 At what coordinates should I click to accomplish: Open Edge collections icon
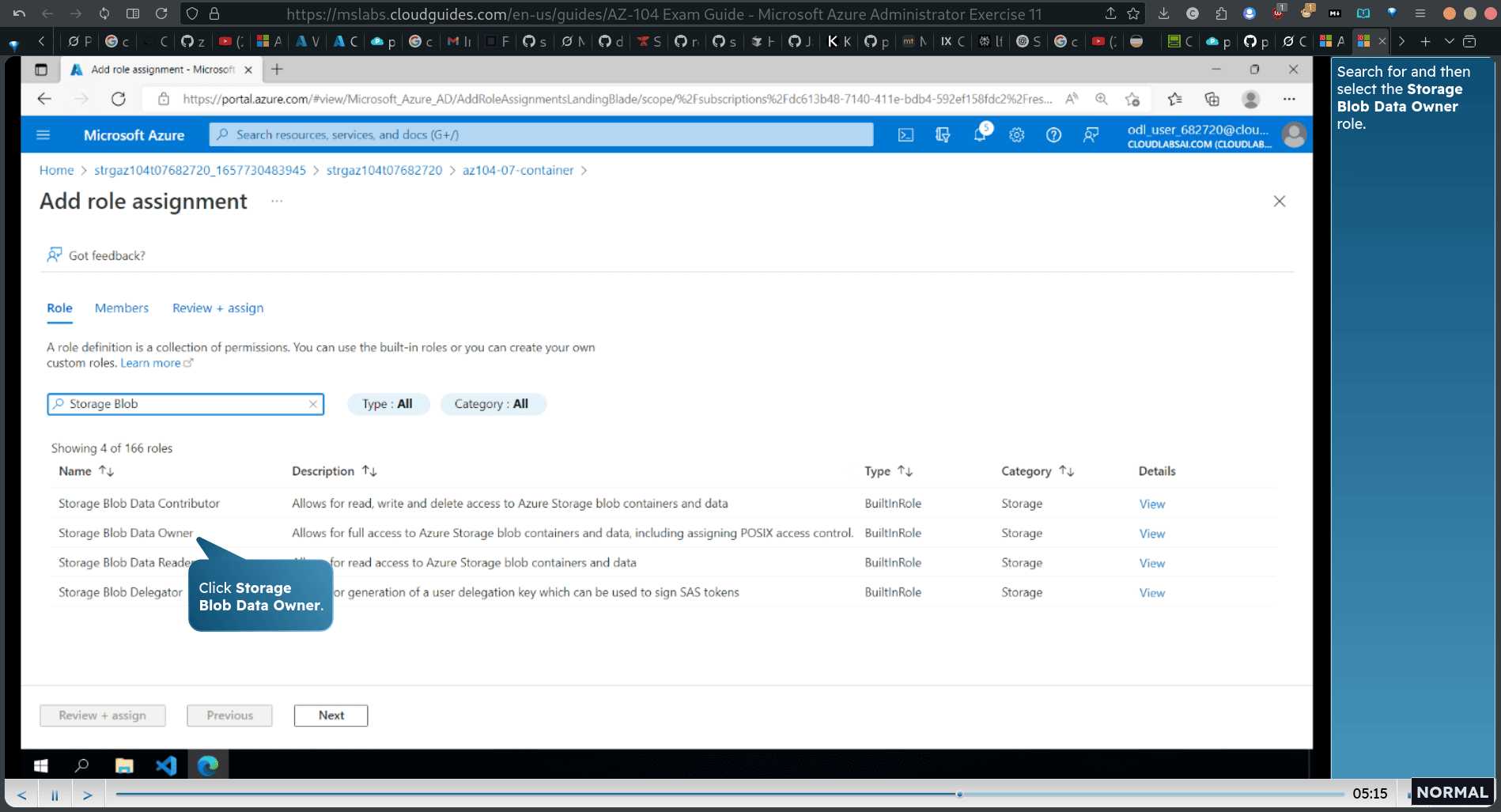1212,99
